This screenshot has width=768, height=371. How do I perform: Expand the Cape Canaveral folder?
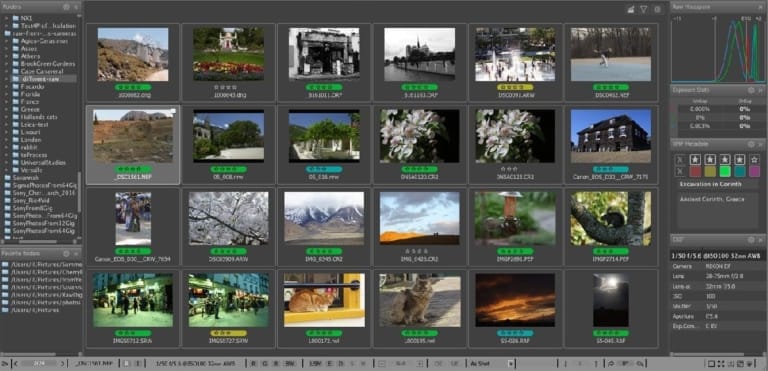click(6, 72)
